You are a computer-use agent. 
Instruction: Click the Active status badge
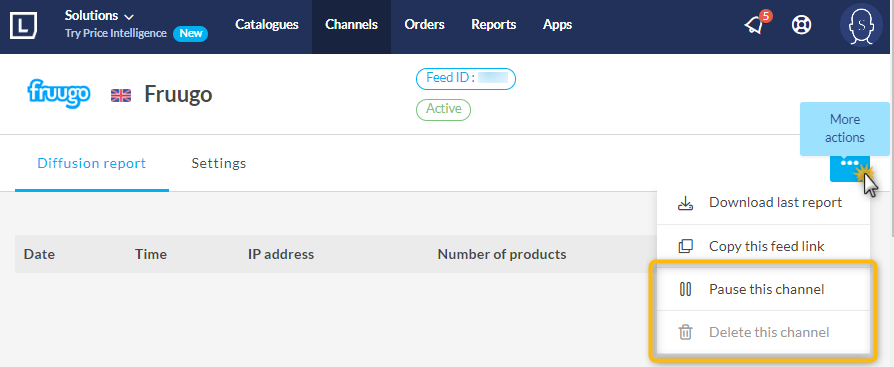click(x=444, y=109)
